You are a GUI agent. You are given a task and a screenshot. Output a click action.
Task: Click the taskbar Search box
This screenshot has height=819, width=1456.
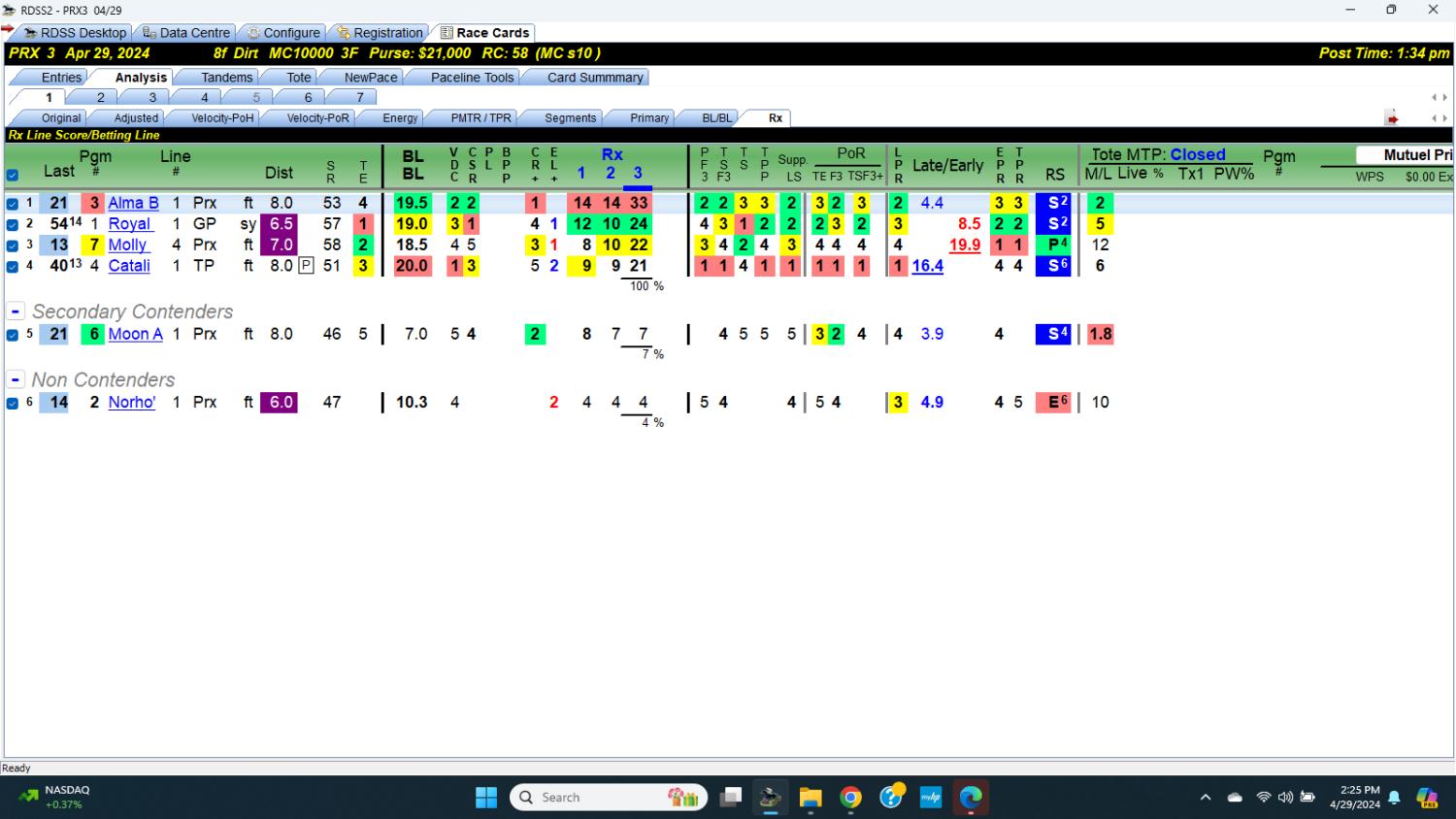(610, 798)
